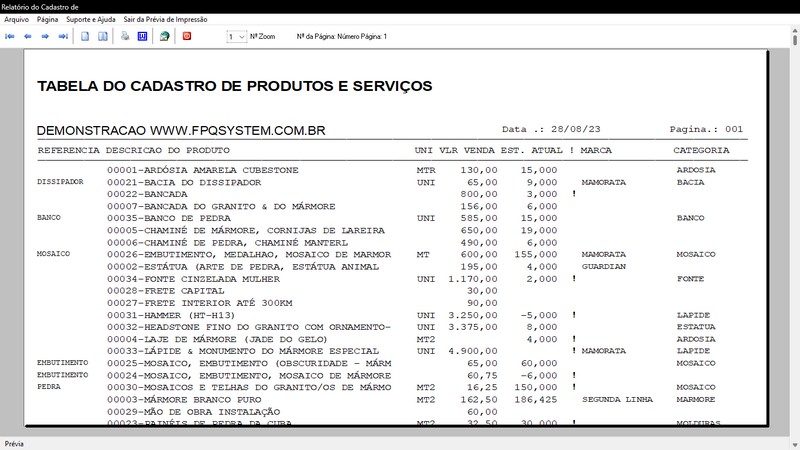800x450 pixels.
Task: Click the blue save icon
Action: point(142,36)
